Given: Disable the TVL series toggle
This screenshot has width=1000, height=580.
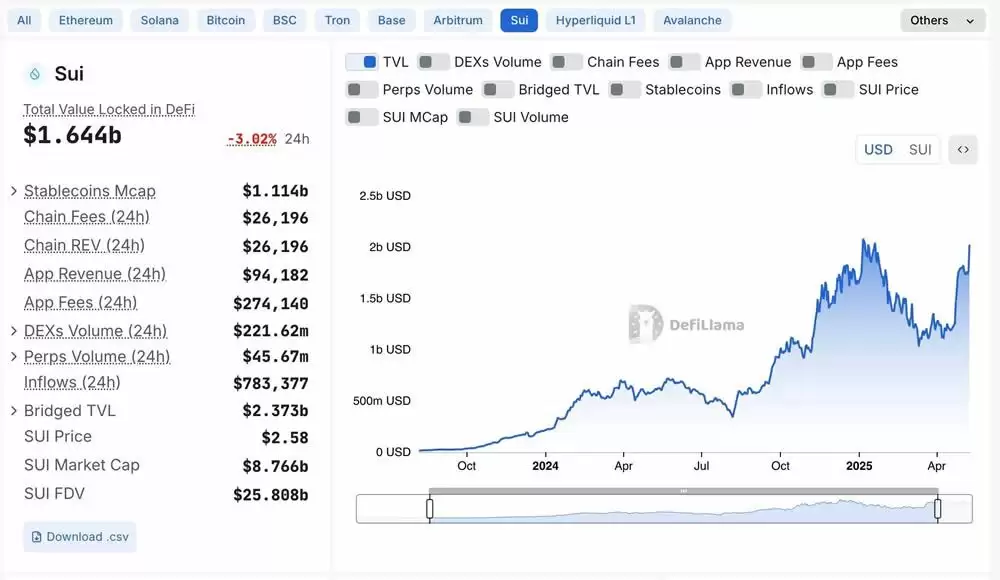Looking at the screenshot, I should [362, 61].
